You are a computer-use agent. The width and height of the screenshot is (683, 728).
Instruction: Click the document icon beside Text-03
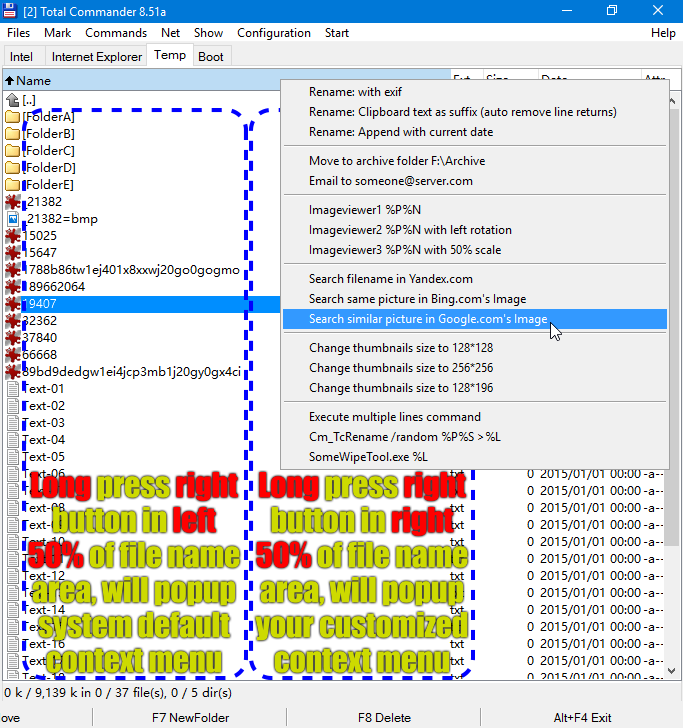[x=13, y=422]
